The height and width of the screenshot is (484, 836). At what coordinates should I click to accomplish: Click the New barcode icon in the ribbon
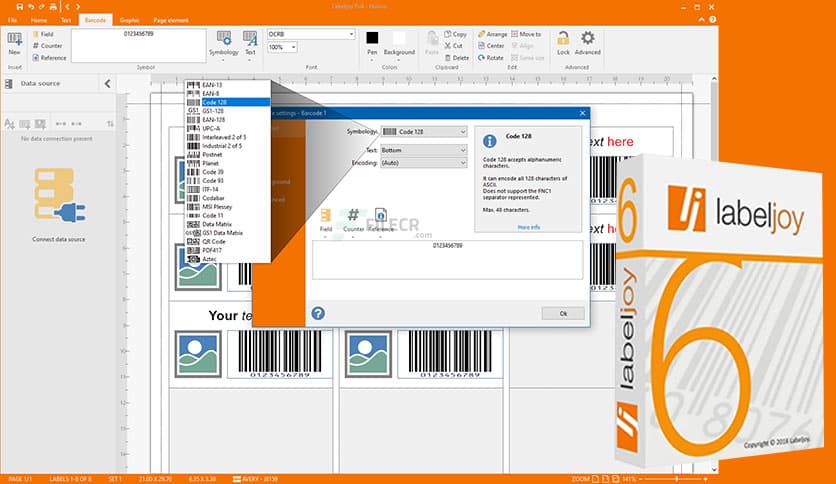tap(14, 41)
